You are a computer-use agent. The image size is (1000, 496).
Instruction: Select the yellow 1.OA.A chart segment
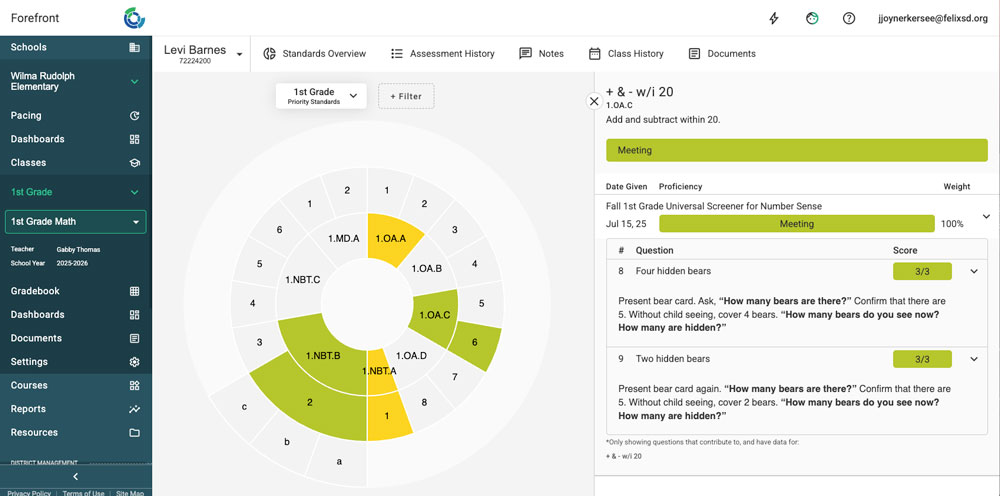(393, 237)
